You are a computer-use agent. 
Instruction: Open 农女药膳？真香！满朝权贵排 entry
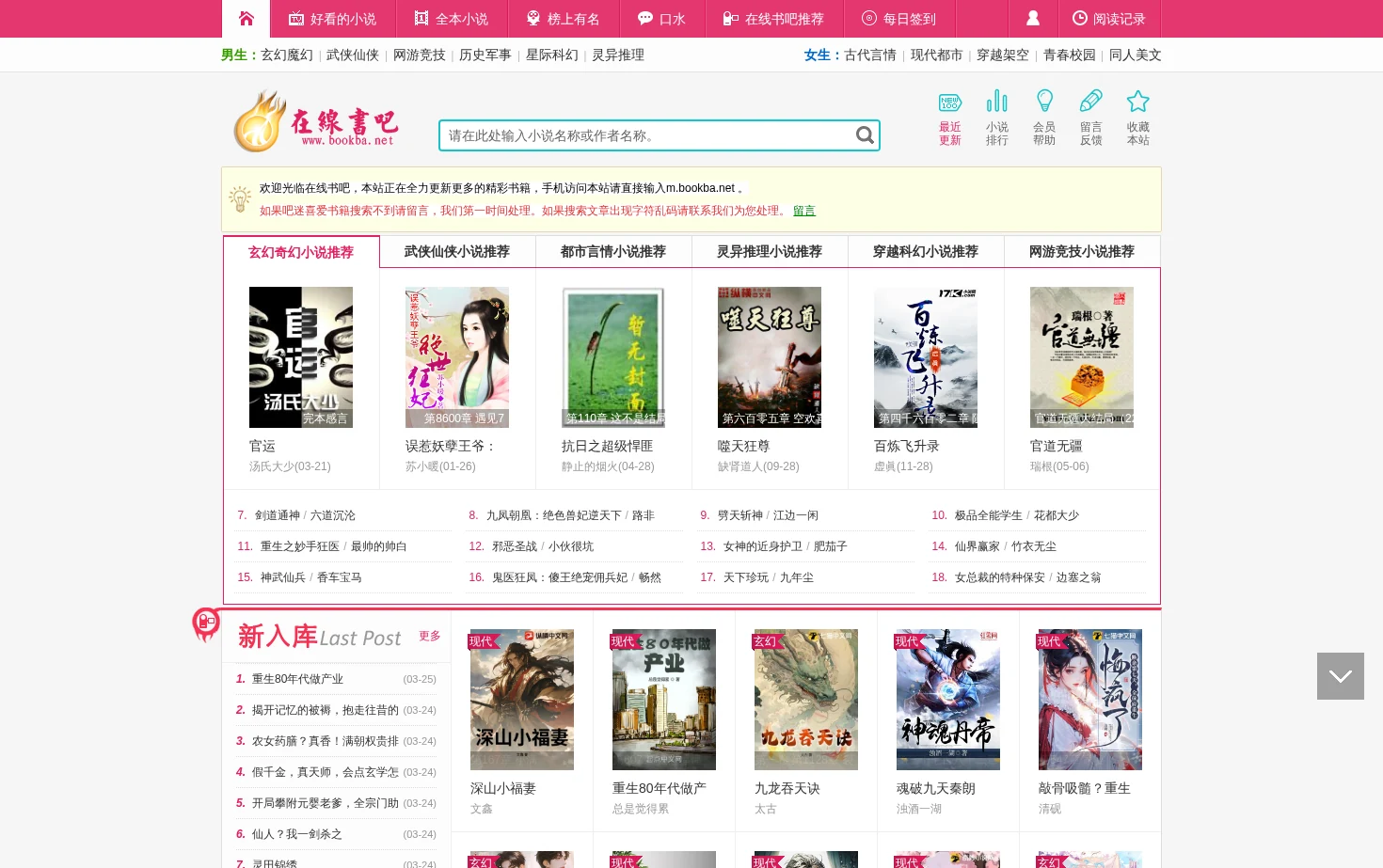click(x=326, y=741)
